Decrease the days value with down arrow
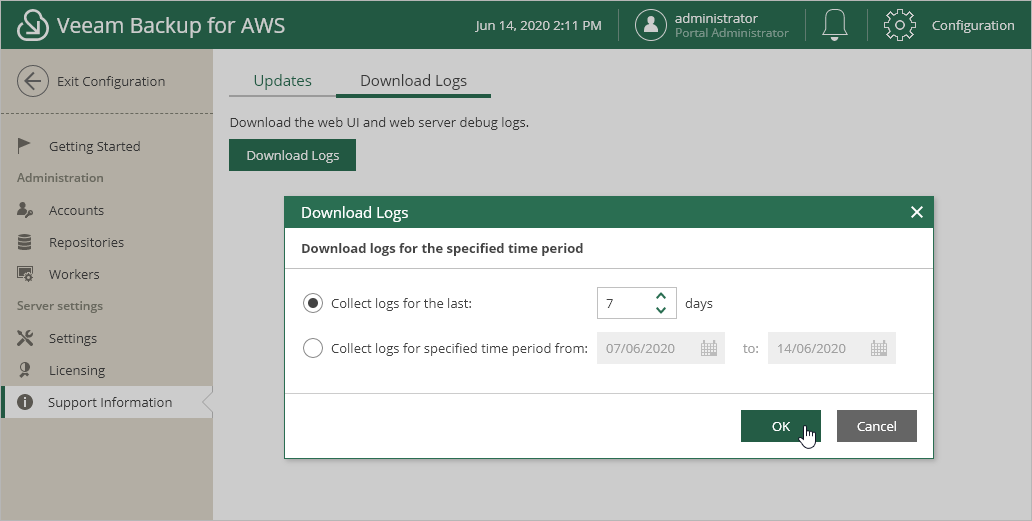The image size is (1032, 521). 661,310
